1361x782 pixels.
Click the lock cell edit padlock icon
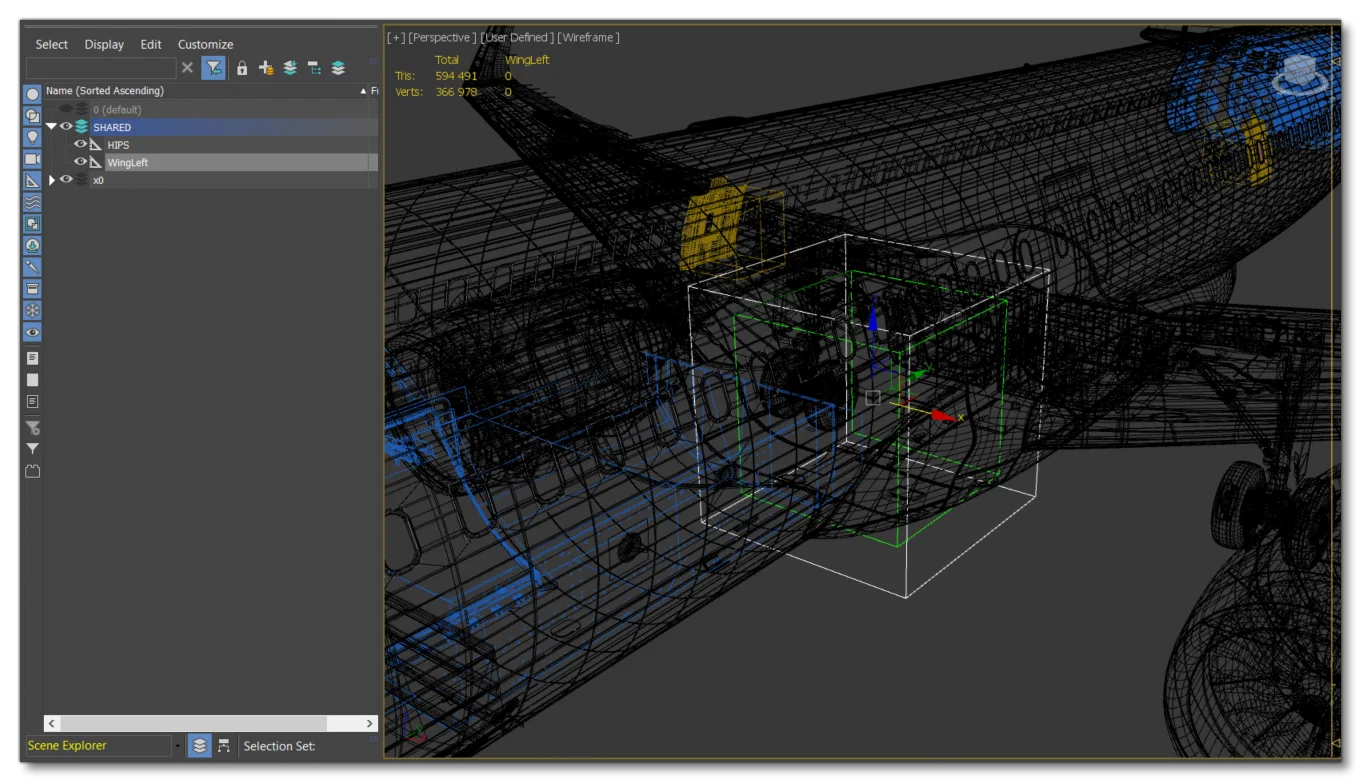coord(241,68)
